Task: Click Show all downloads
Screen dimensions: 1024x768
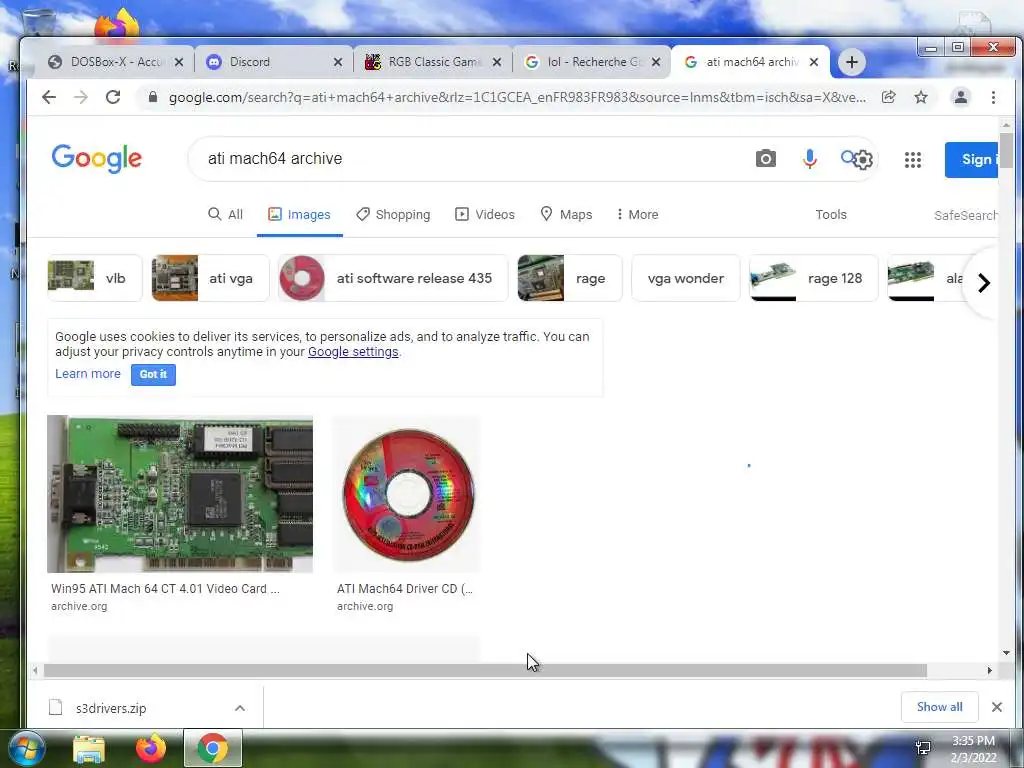Action: pos(939,707)
